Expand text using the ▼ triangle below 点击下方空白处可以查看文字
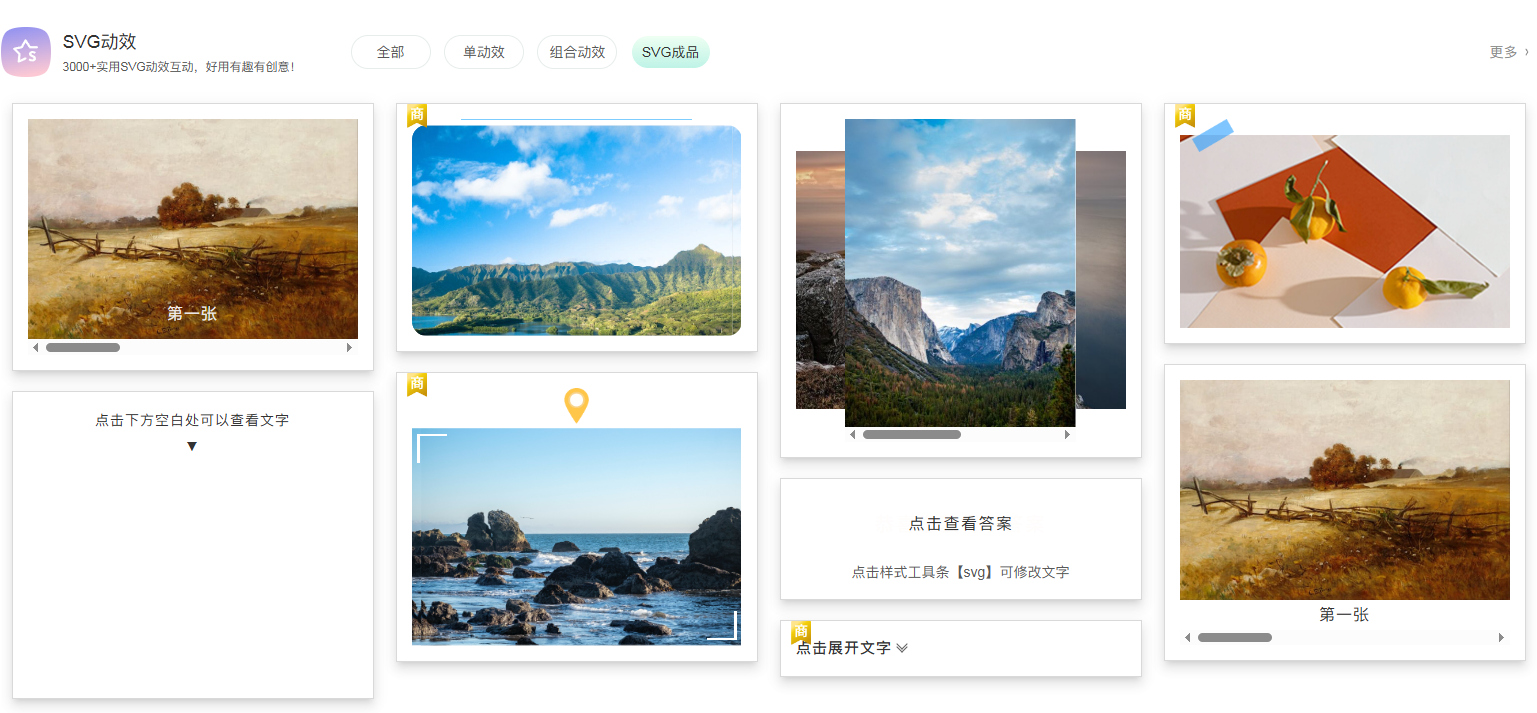 (x=192, y=446)
